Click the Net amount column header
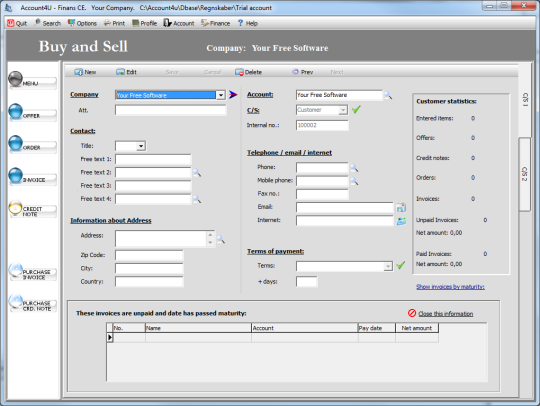The height and width of the screenshot is (406, 540). coord(417,328)
